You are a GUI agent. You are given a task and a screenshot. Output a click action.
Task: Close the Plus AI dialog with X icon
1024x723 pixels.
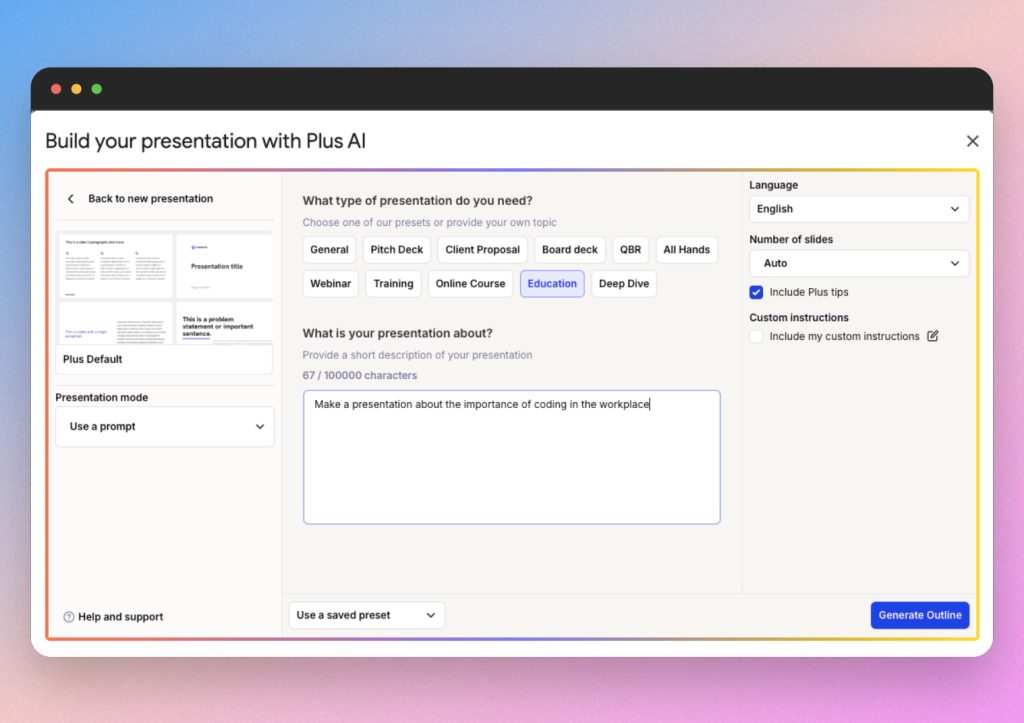coord(972,141)
